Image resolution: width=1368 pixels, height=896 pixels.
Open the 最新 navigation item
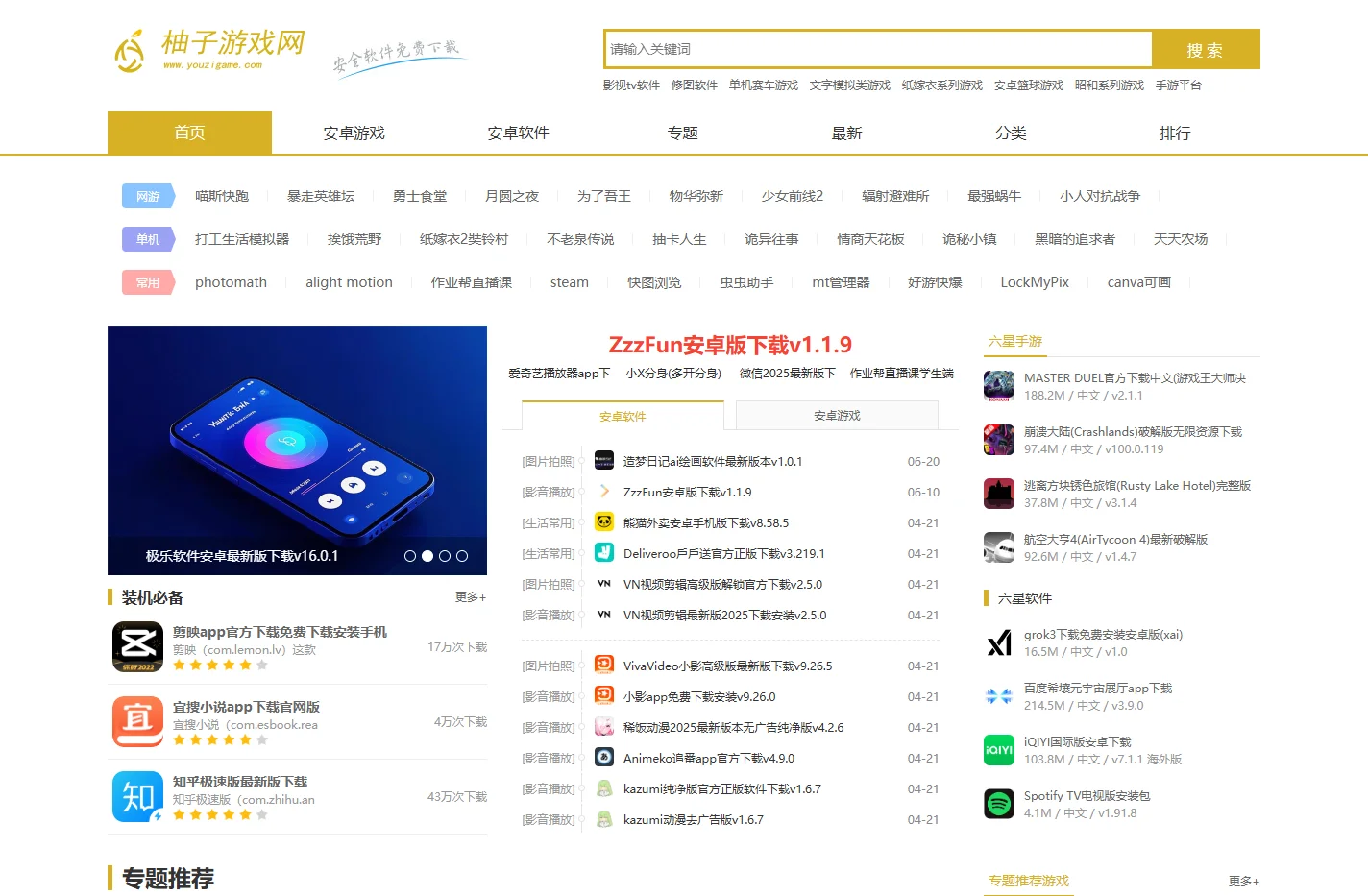pos(846,133)
